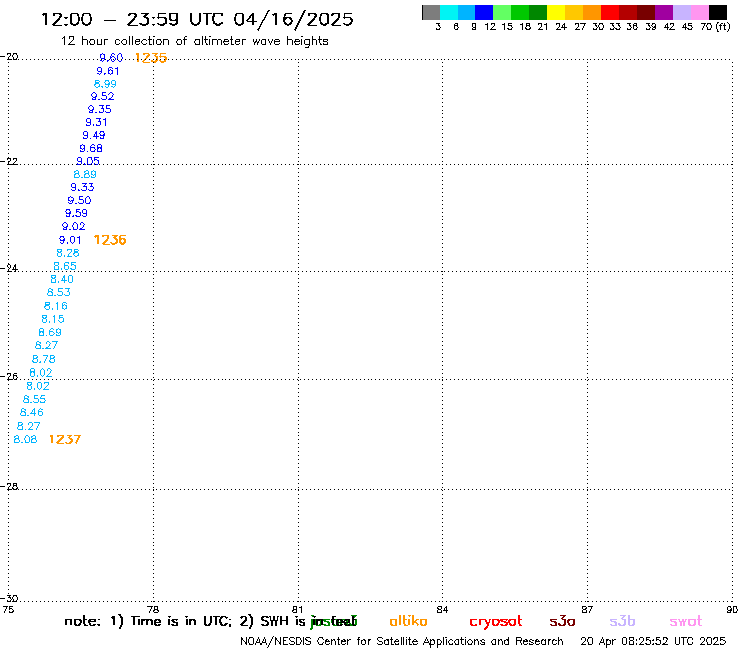
Task: Click the gray swatch in color scale
Action: pos(431,12)
